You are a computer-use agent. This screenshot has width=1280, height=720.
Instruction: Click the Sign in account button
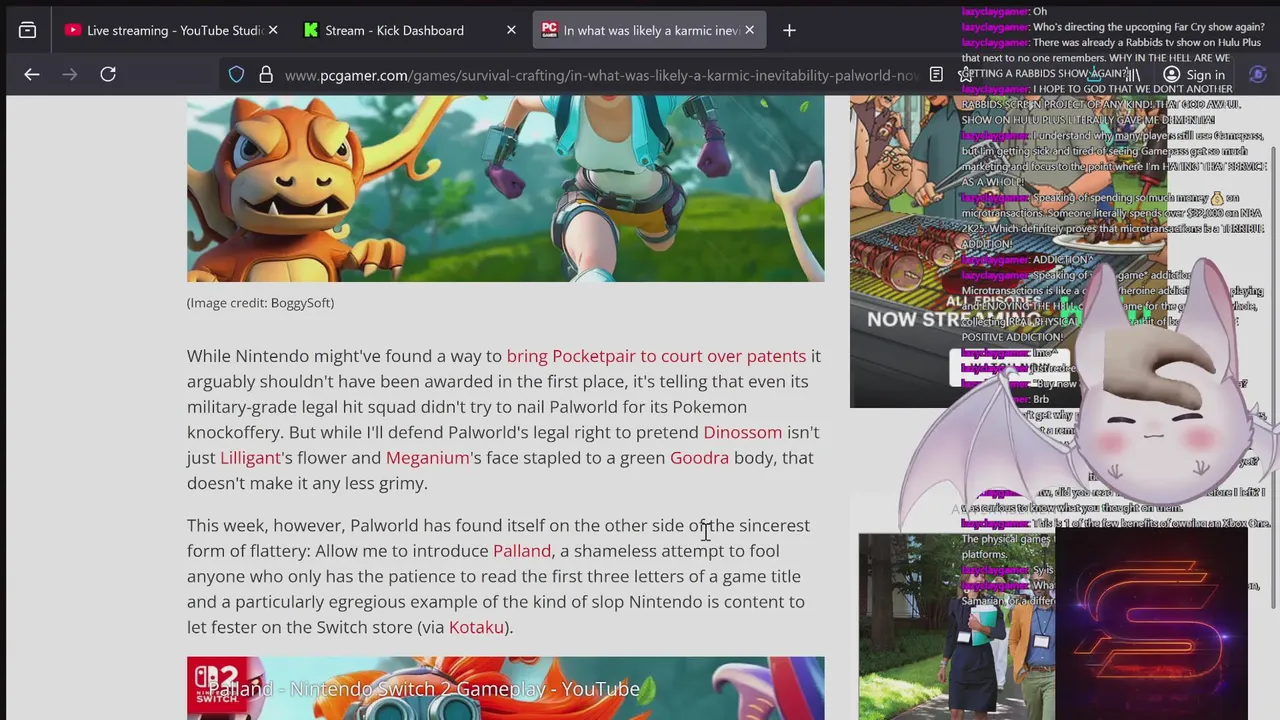coord(1194,75)
